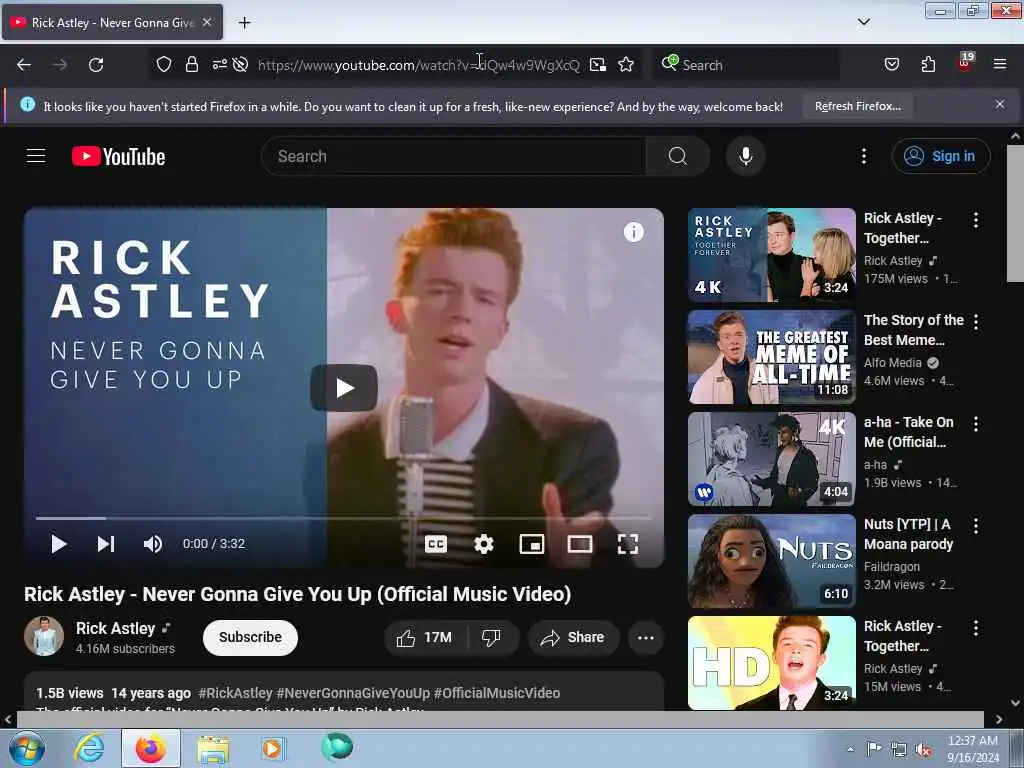Reload the page with the refresh icon
Screen dimensions: 1024x768
(x=96, y=65)
